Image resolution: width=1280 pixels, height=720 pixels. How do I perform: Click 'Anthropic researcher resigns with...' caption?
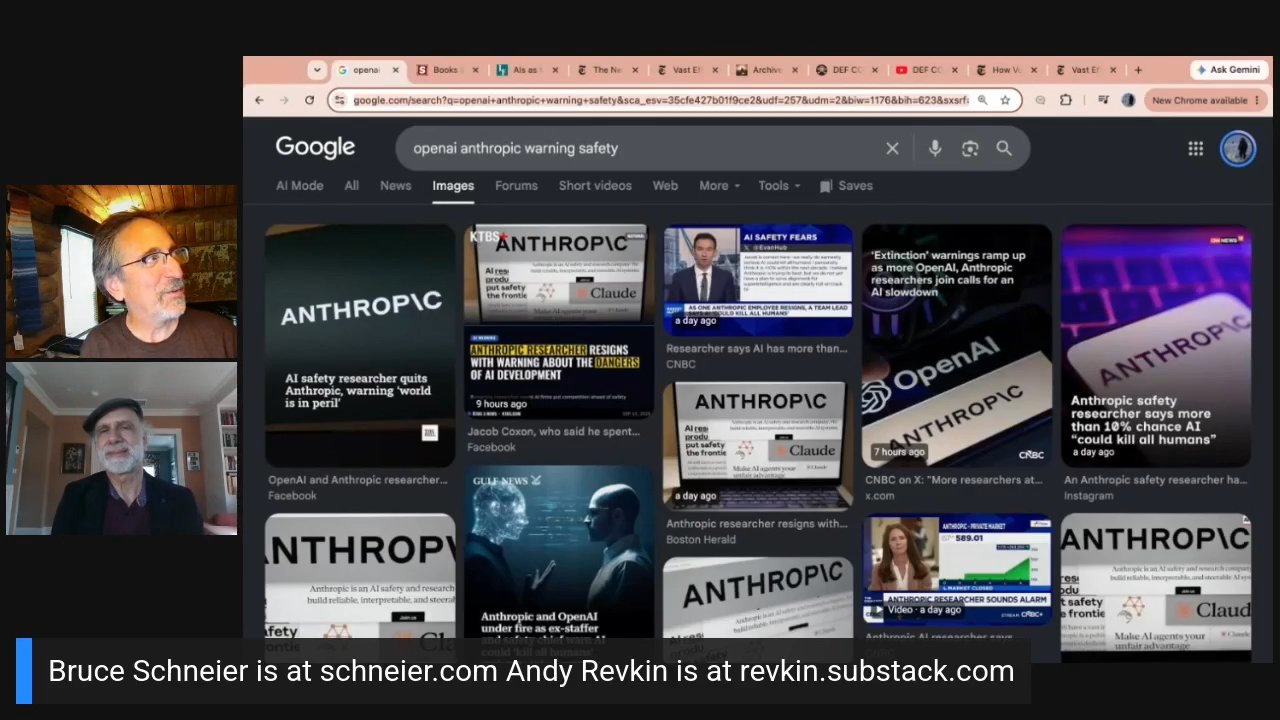pos(757,523)
